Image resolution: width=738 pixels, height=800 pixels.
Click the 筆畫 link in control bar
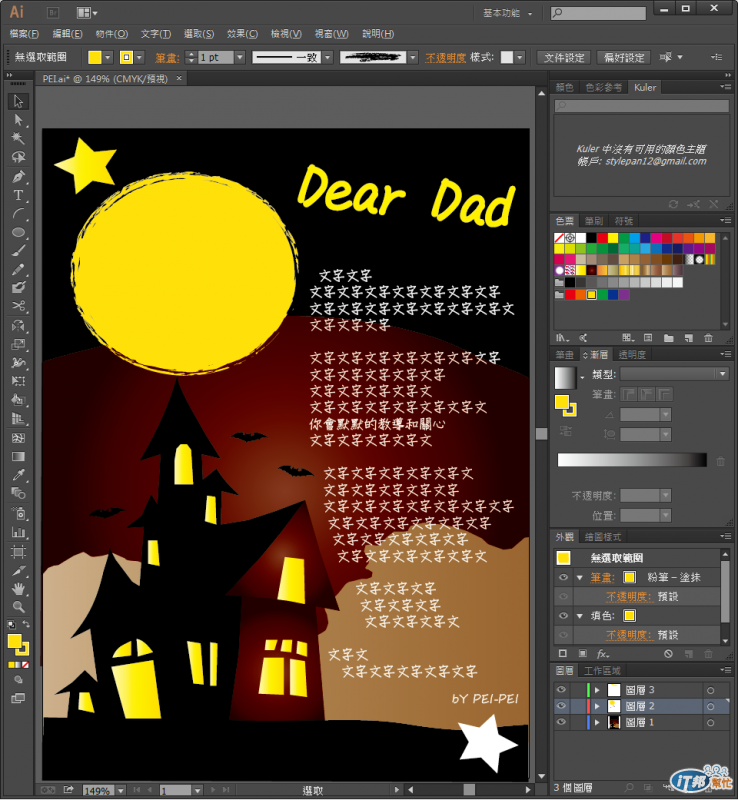coord(167,58)
